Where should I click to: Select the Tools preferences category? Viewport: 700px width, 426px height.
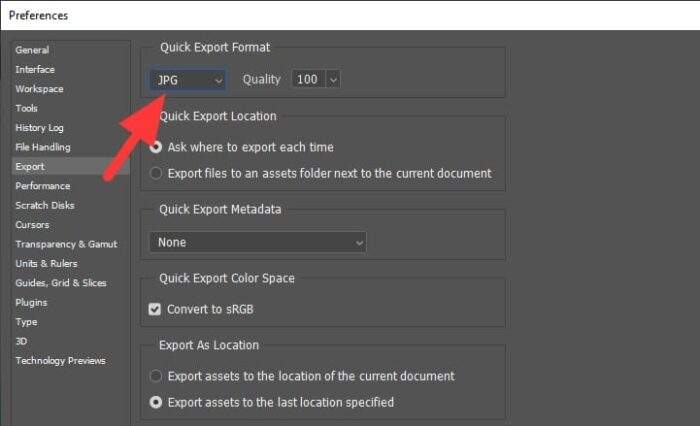pos(26,108)
